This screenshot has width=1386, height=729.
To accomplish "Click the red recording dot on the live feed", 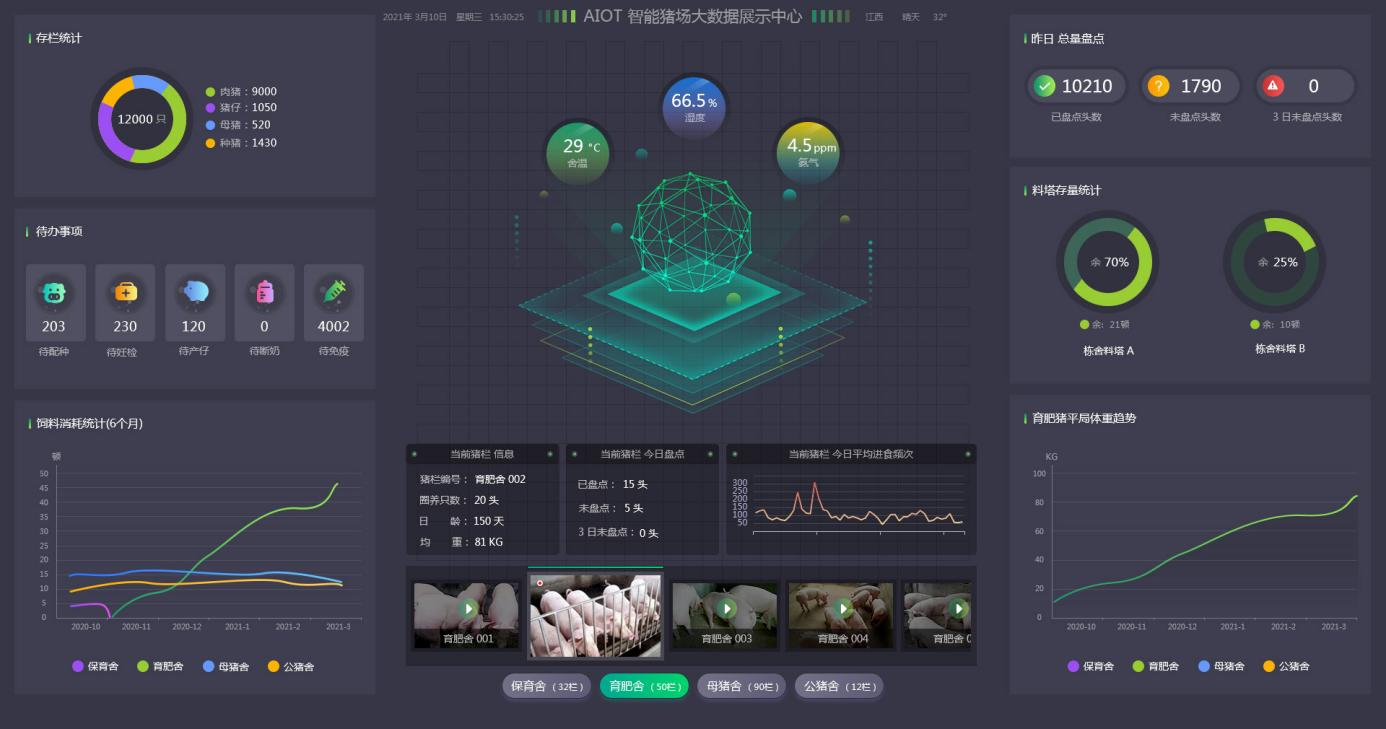I will (x=540, y=583).
